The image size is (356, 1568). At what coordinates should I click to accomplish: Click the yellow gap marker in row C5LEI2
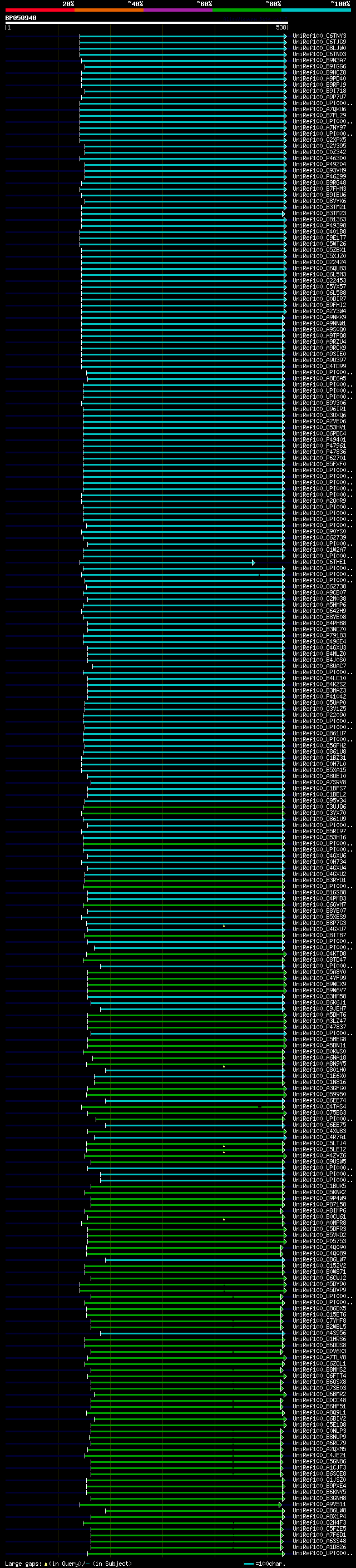pos(224,1151)
